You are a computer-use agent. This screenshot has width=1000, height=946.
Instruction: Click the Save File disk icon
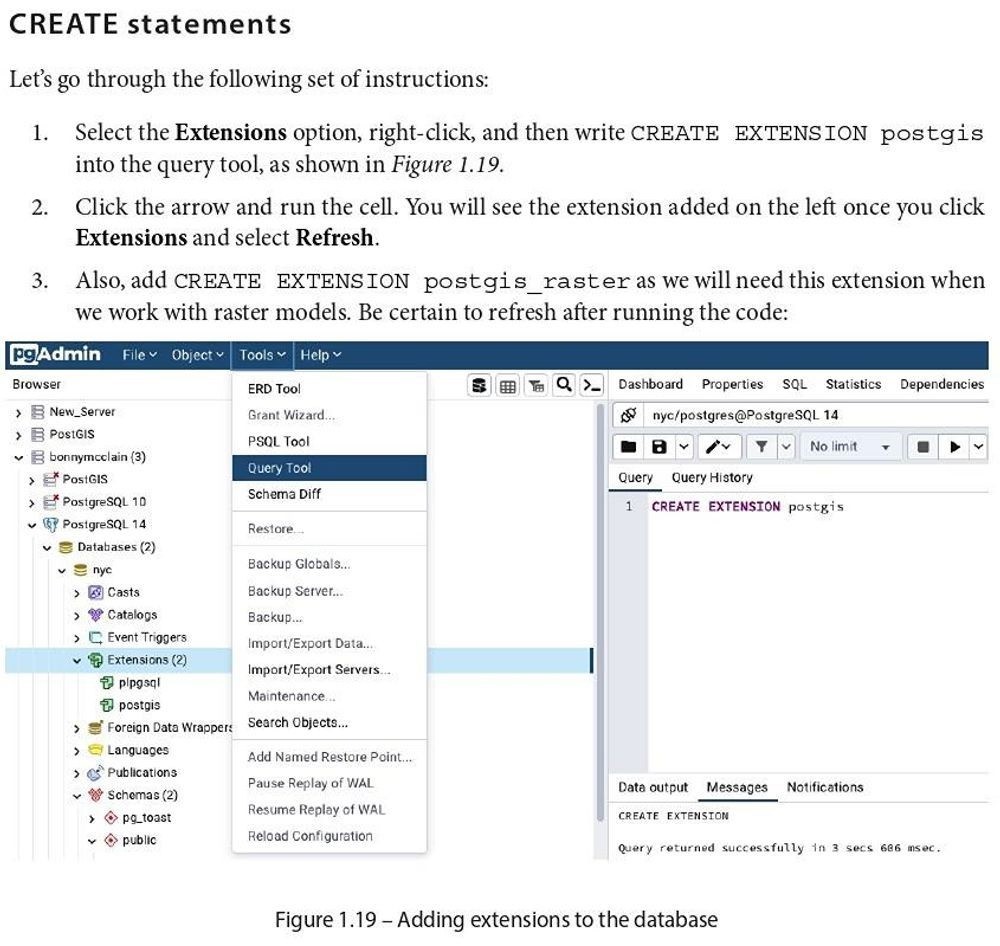[659, 447]
